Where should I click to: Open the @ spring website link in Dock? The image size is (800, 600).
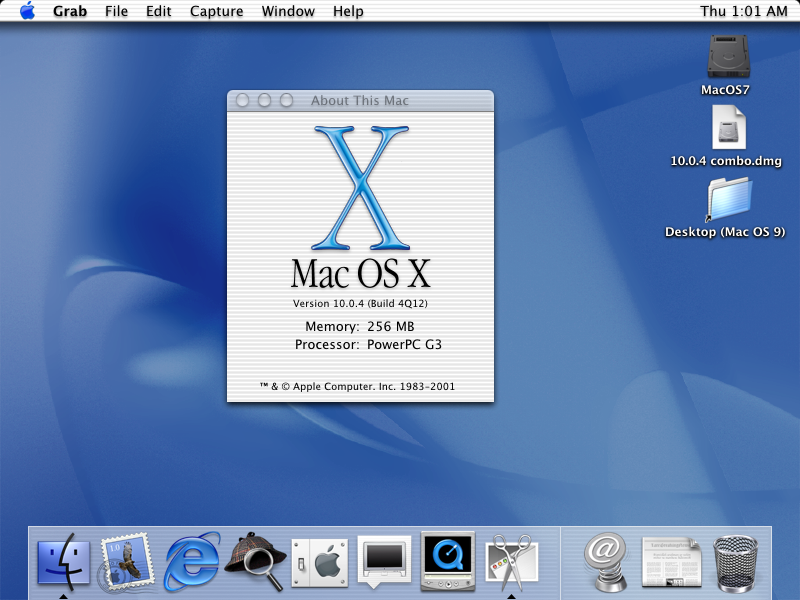(606, 561)
